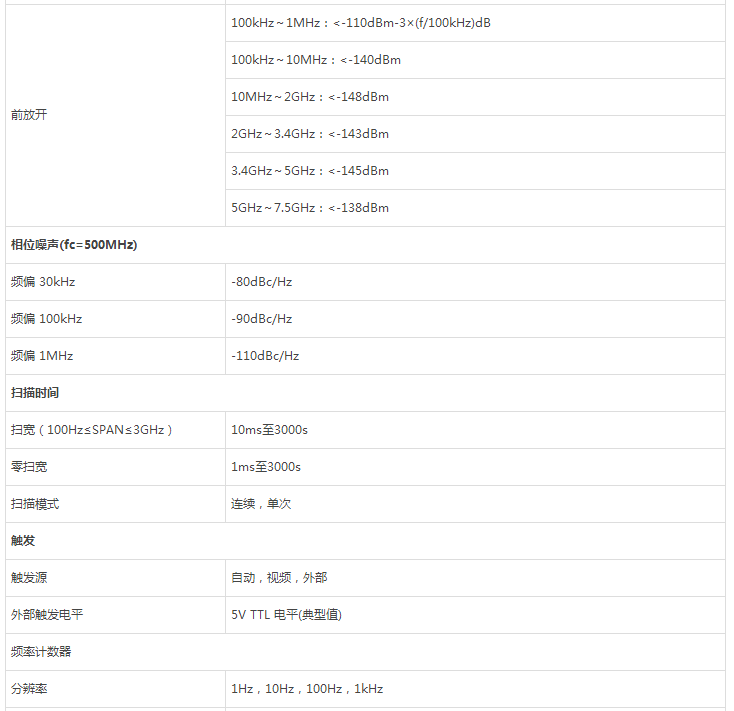Select the 1Hz，10Hz，100Hz，1kHz resolution value

click(307, 689)
